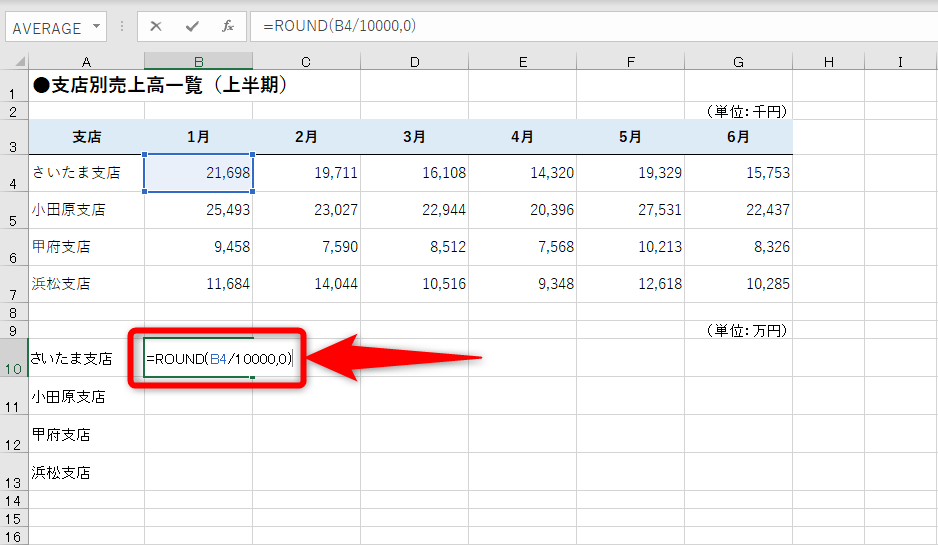Screen dimensions: 938x545
Task: Select row 10 header
Action: (x=13, y=358)
